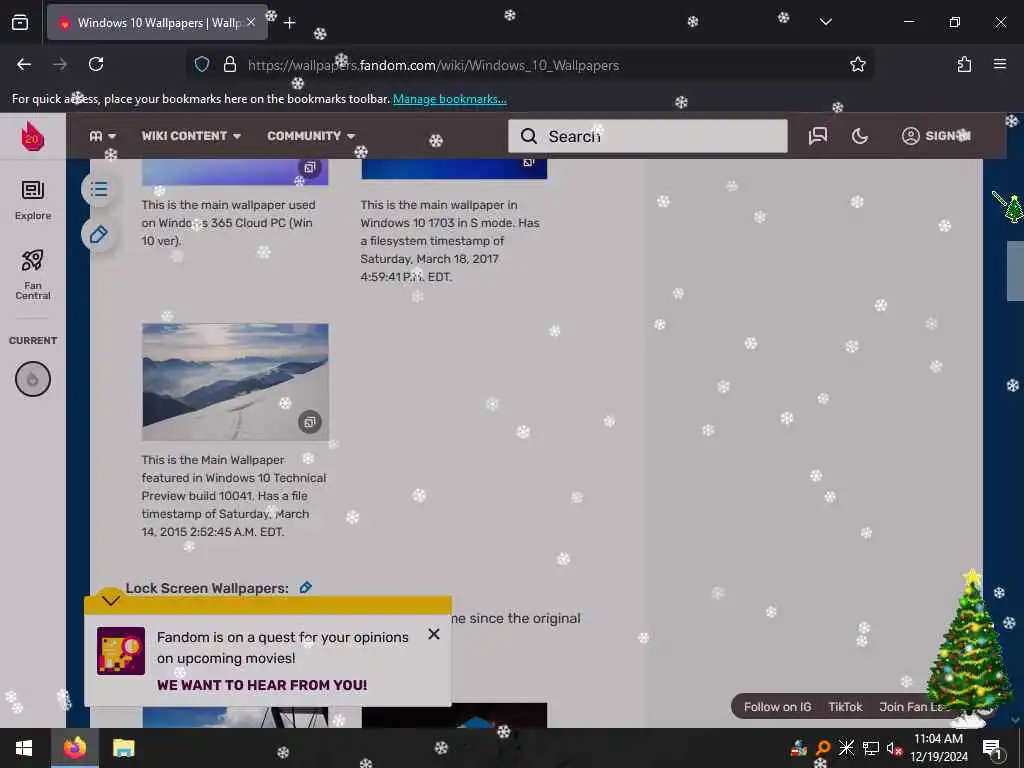
Task: Close the Fandom survey popup
Action: coord(434,634)
